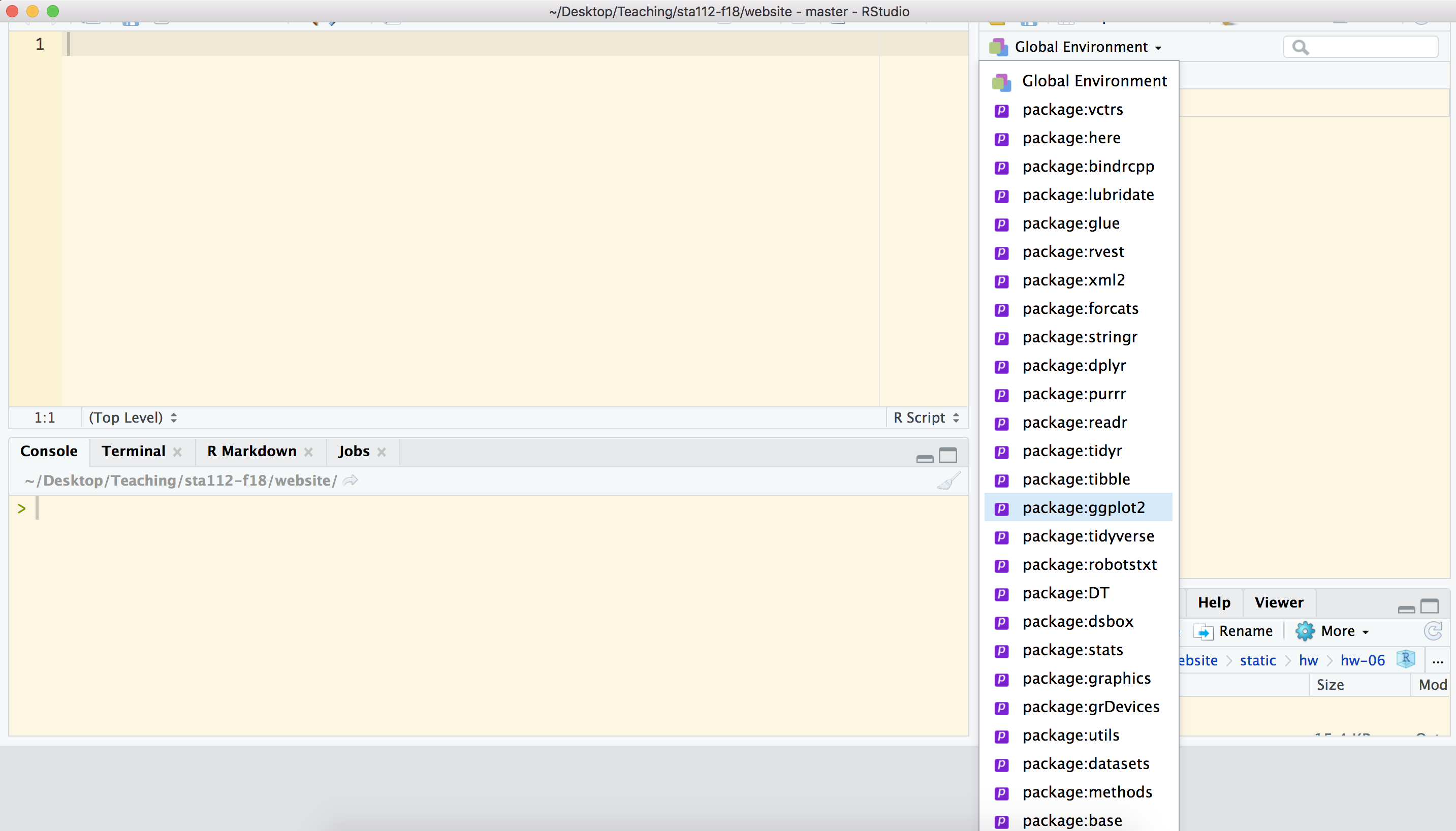
Task: Switch to the Terminal tab
Action: pyautogui.click(x=133, y=451)
